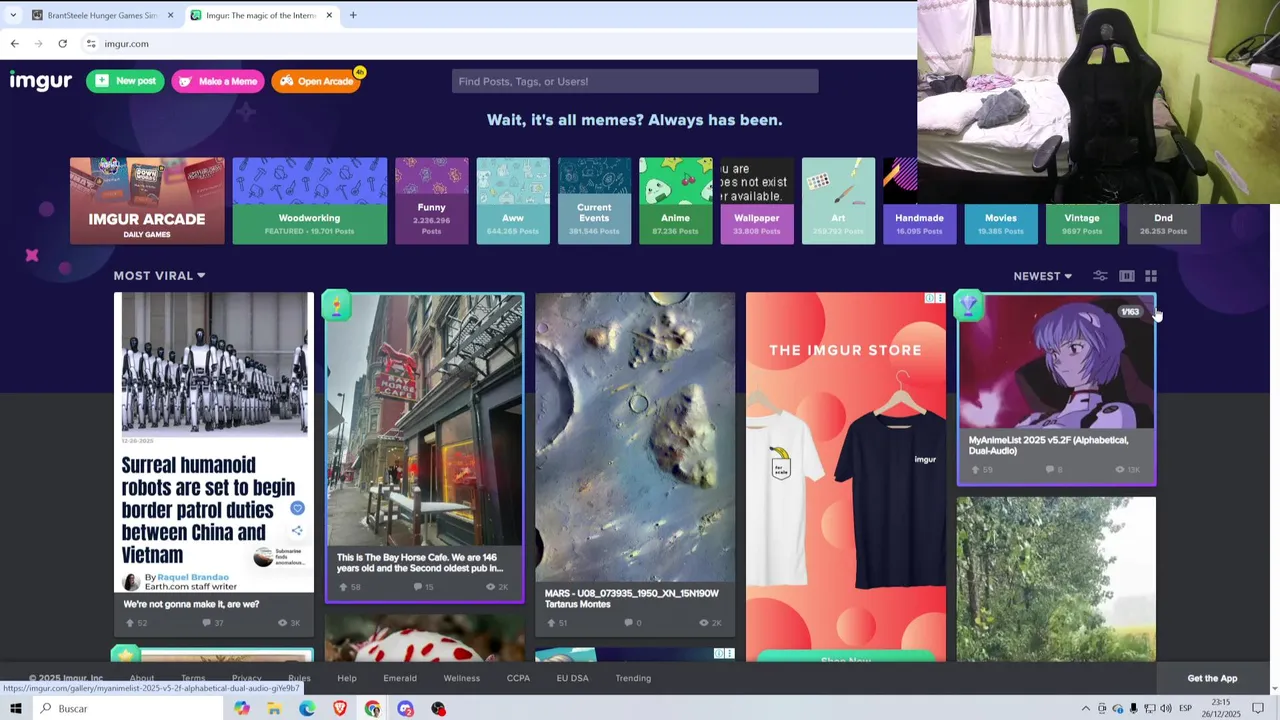Select the Aww tag tile

click(x=513, y=201)
